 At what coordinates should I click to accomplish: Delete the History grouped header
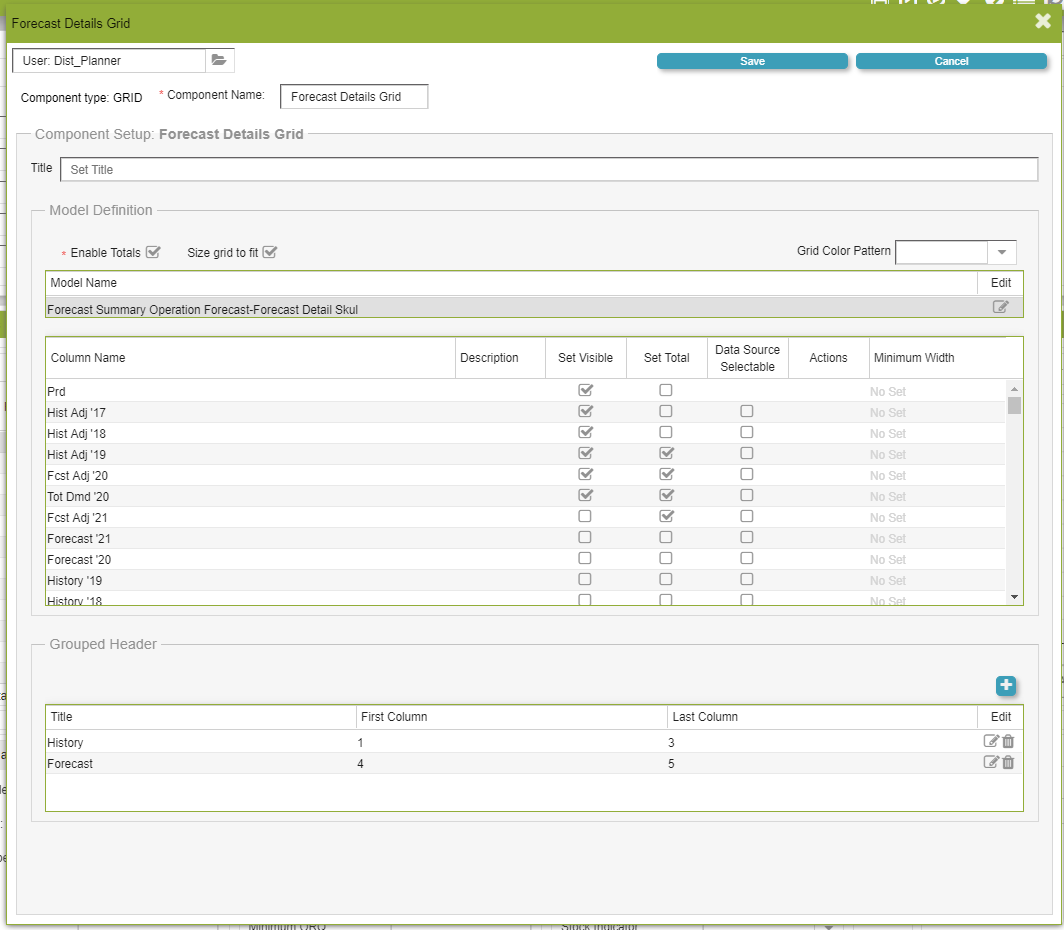[1008, 741]
